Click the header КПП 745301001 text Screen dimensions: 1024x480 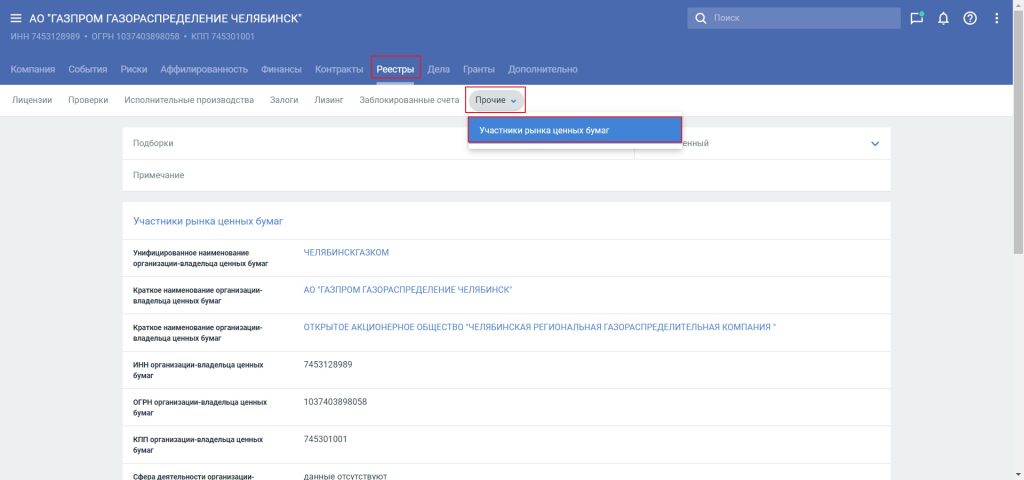coord(223,37)
